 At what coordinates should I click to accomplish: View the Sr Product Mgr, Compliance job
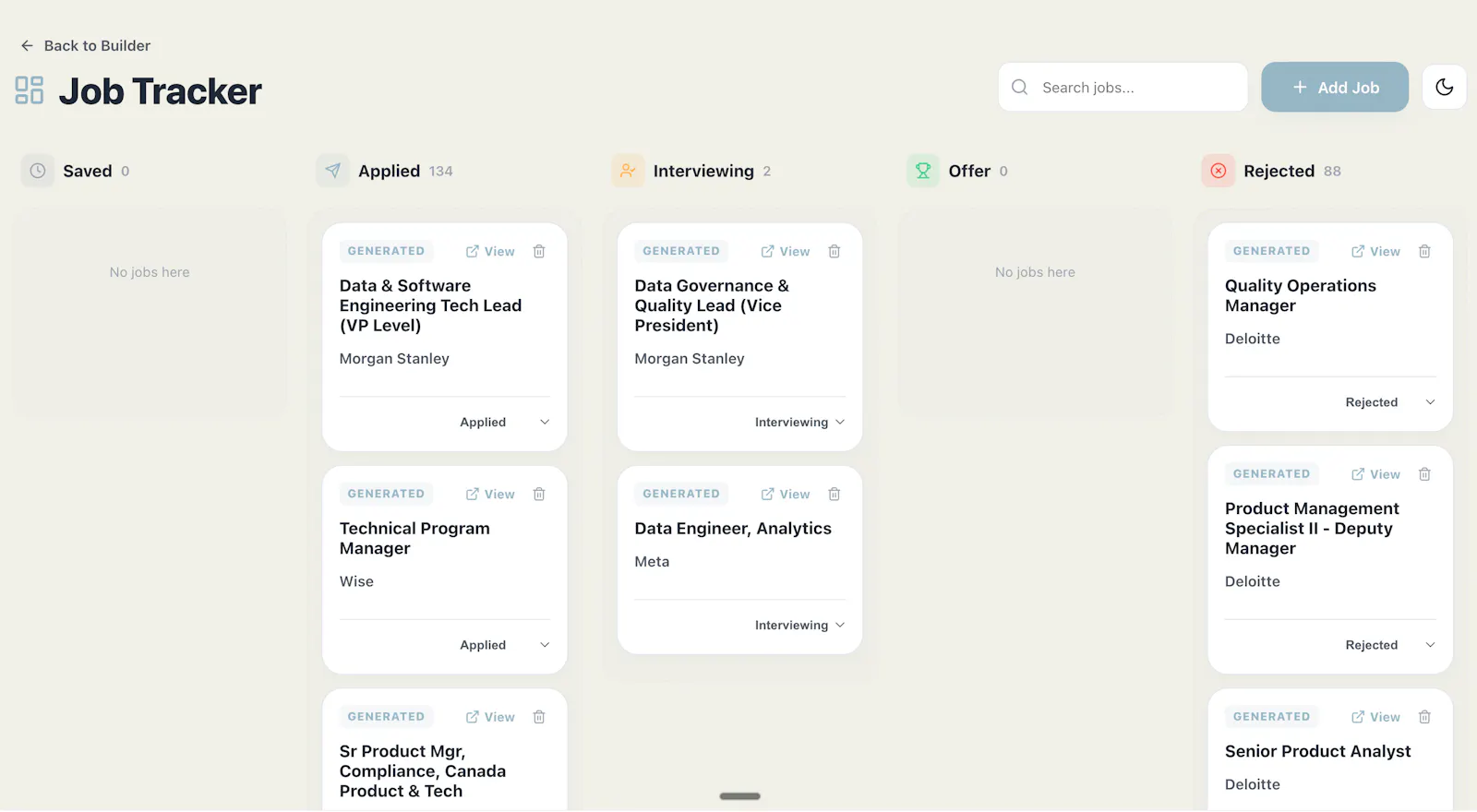(490, 717)
